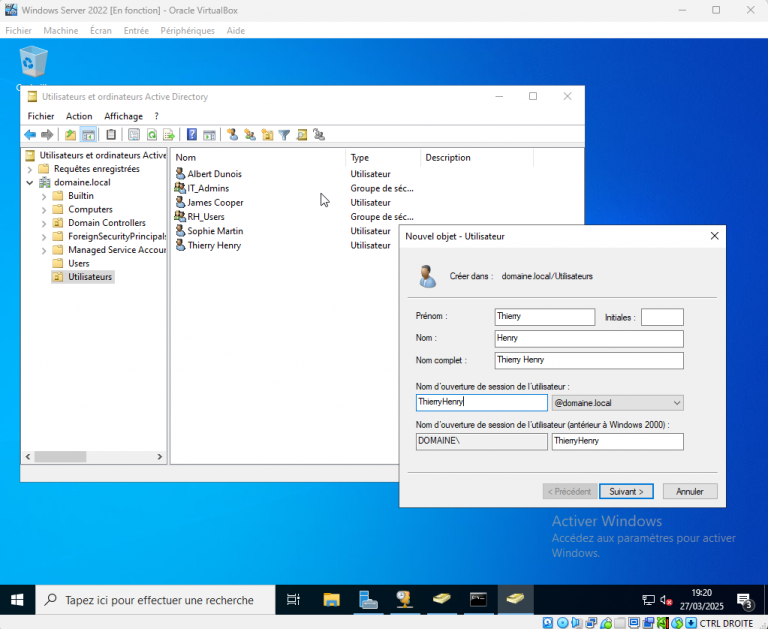Expand the Requêtes enregistrées node
Image resolution: width=768 pixels, height=629 pixels.
[30, 169]
